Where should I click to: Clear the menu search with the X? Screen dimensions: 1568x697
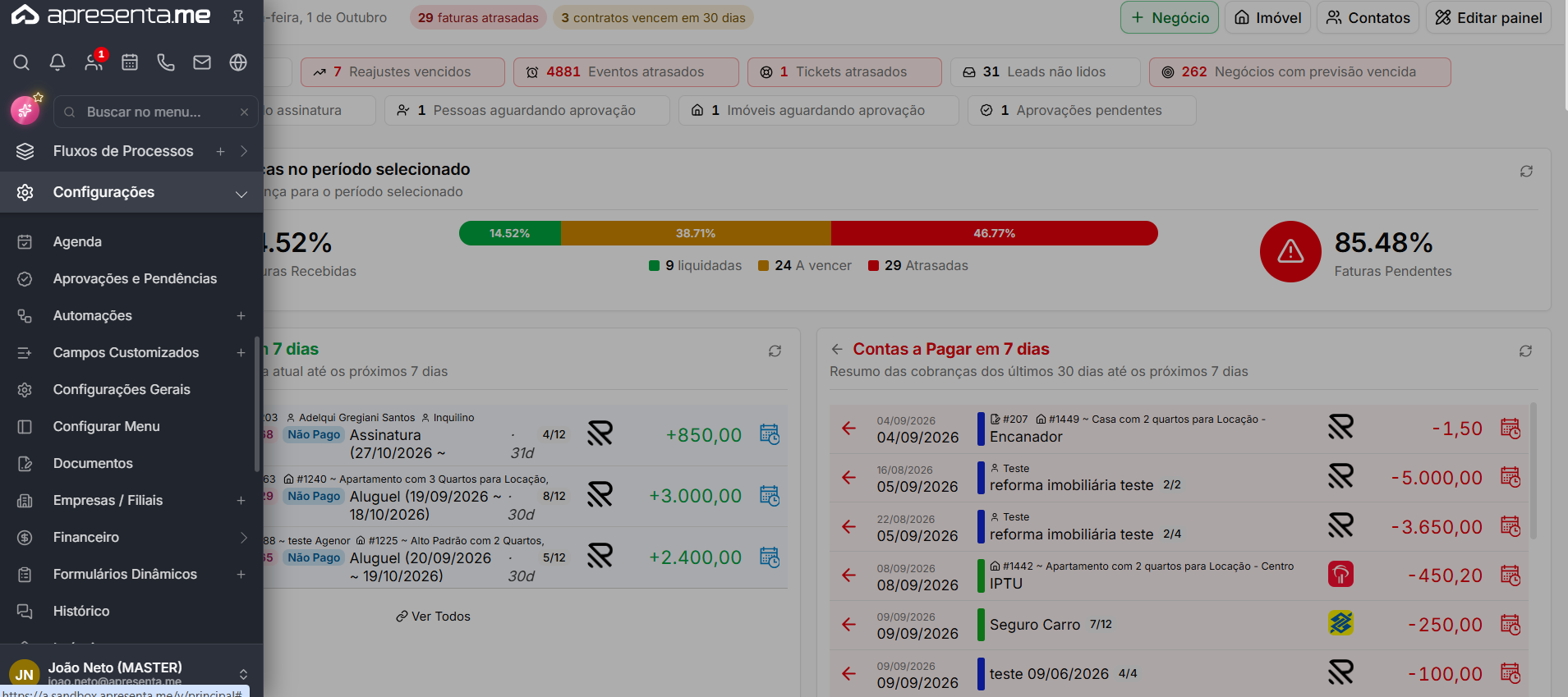click(x=244, y=112)
